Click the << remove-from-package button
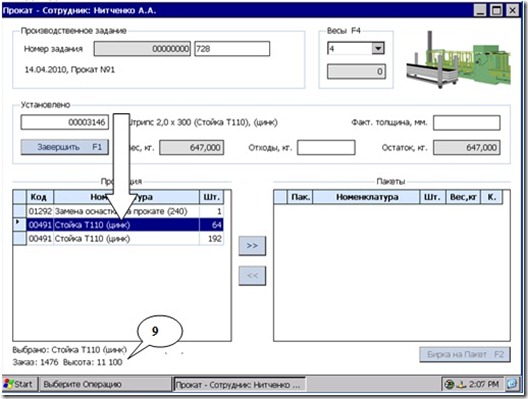 [252, 276]
